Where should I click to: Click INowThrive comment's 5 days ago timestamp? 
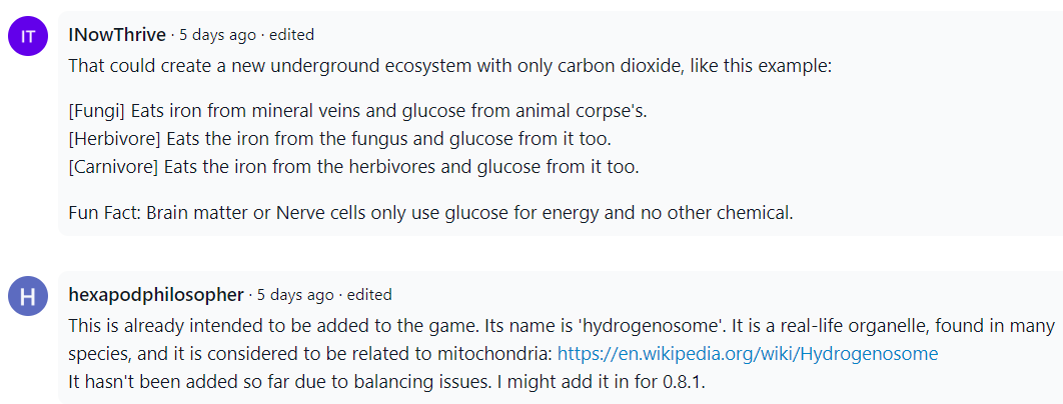pyautogui.click(x=218, y=35)
